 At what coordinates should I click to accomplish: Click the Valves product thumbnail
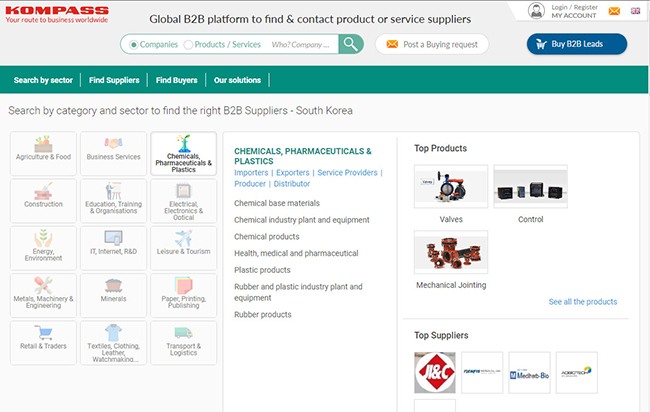[451, 186]
